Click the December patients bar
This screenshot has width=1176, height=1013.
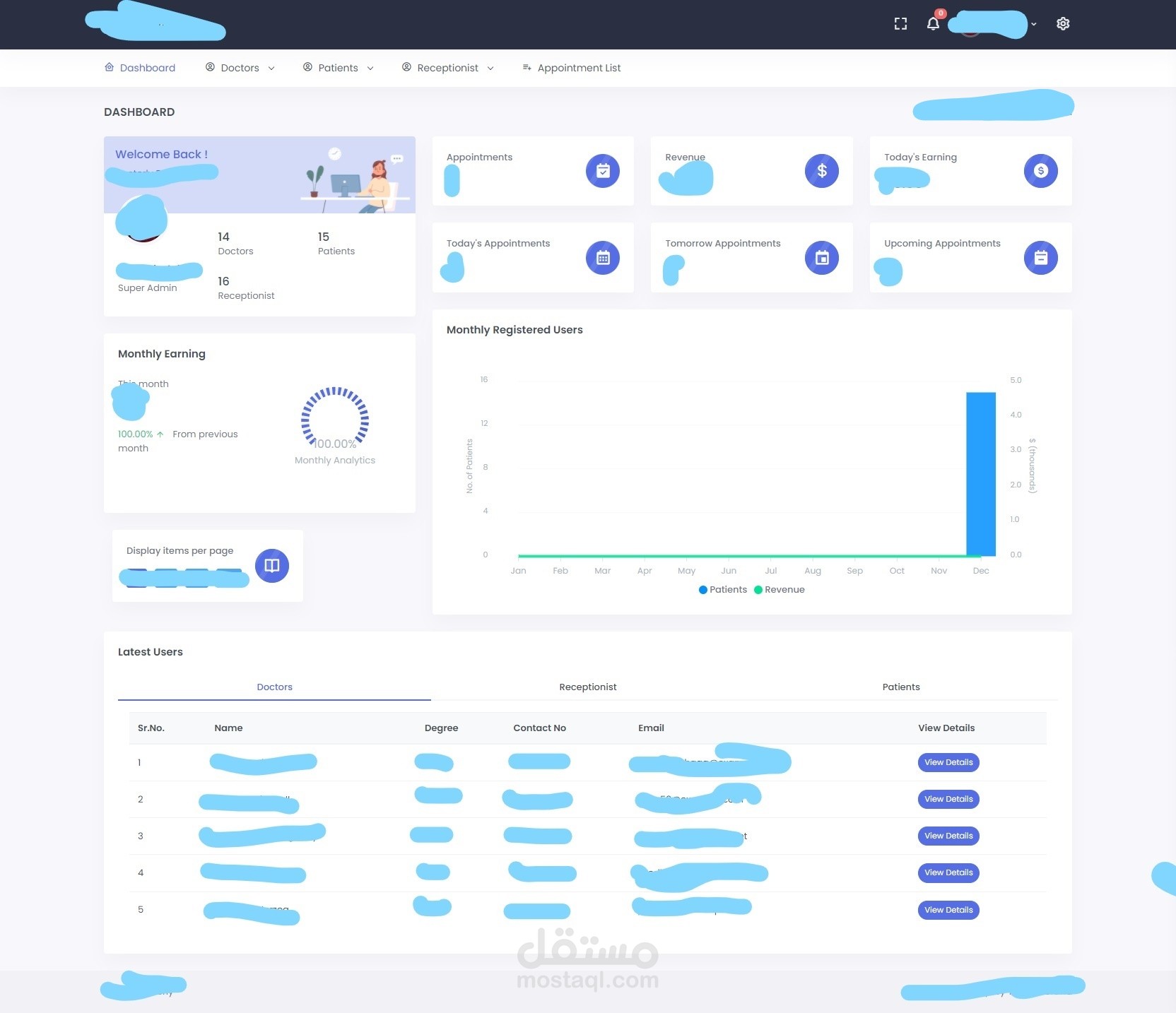981,474
